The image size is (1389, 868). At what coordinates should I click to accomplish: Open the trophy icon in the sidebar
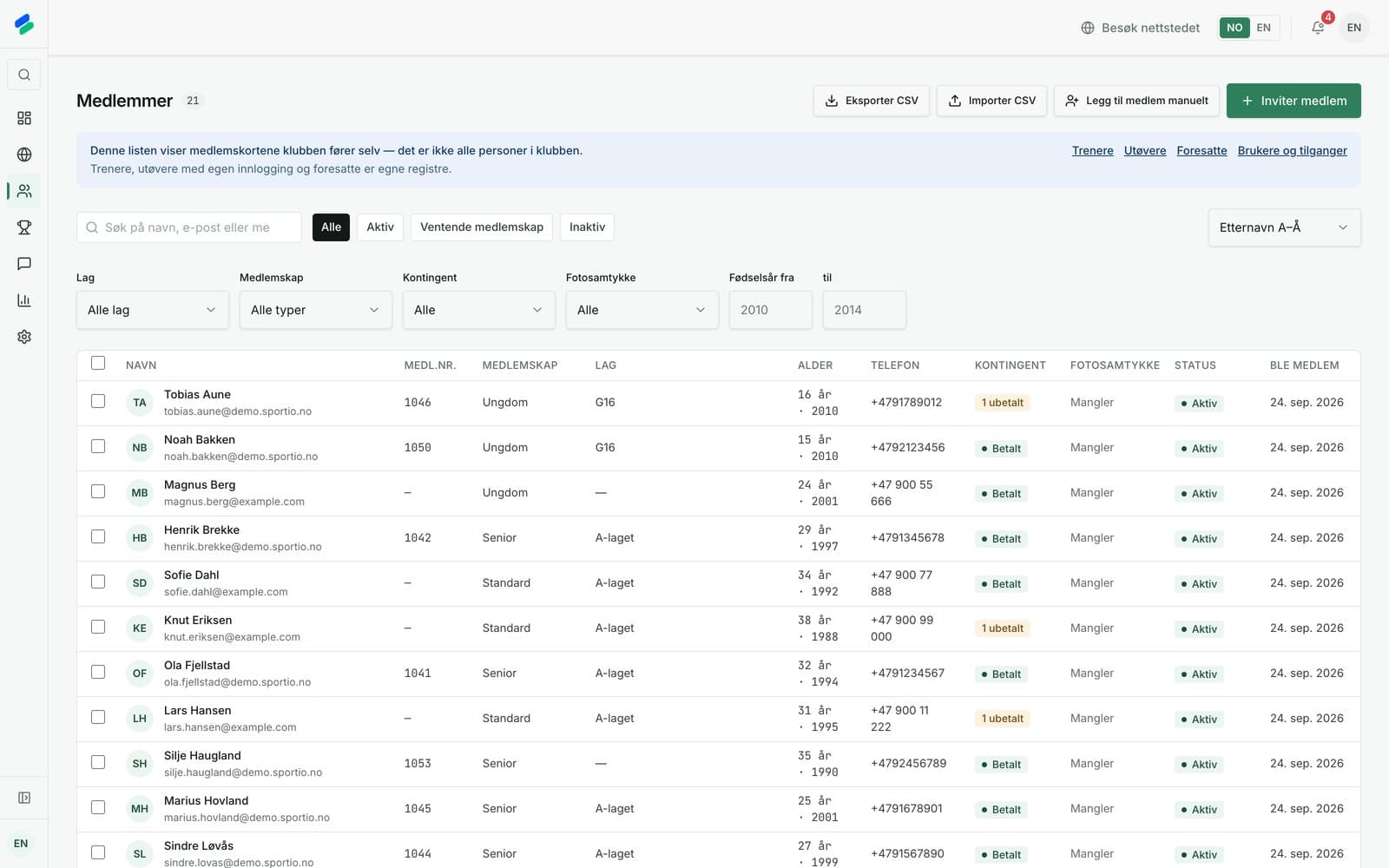click(24, 227)
